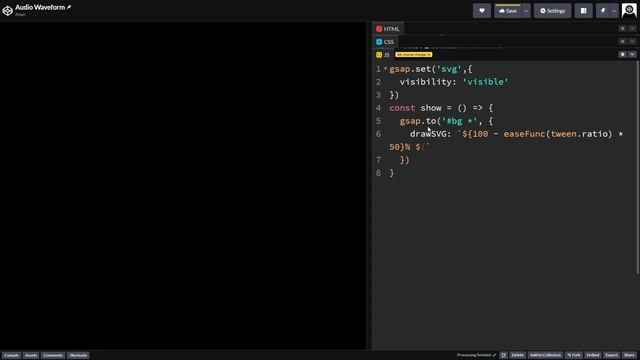Show keyboard Shortcuts

pos(78,355)
